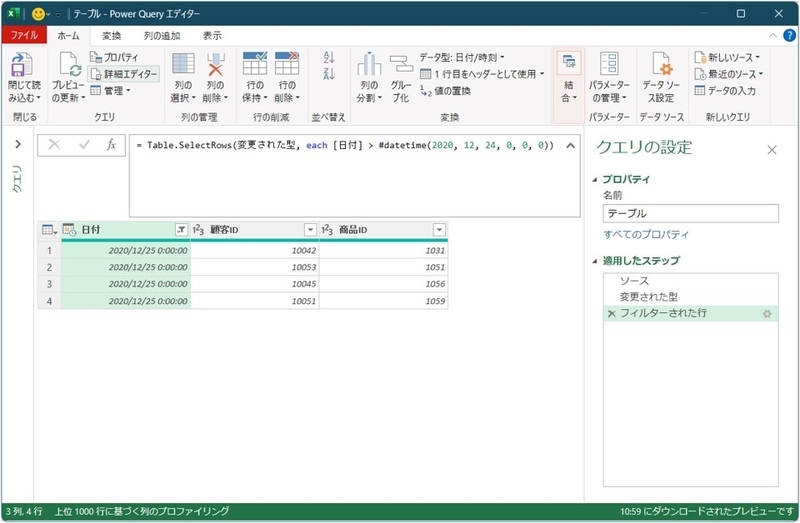Select cell with 顧客ID 10042

[x=255, y=251]
